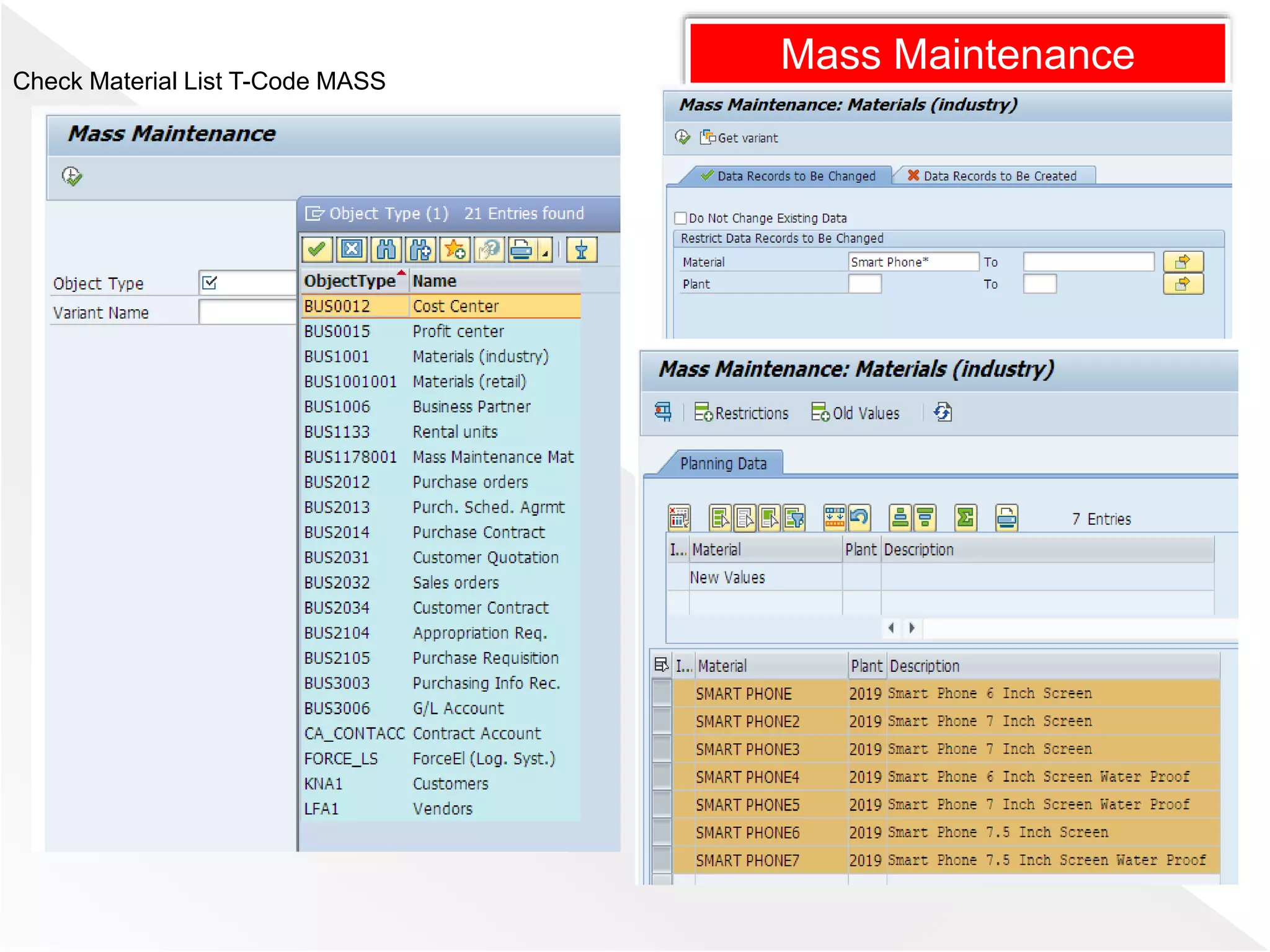Select row selector for SMART PHONE
The image size is (1270, 952).
(662, 694)
